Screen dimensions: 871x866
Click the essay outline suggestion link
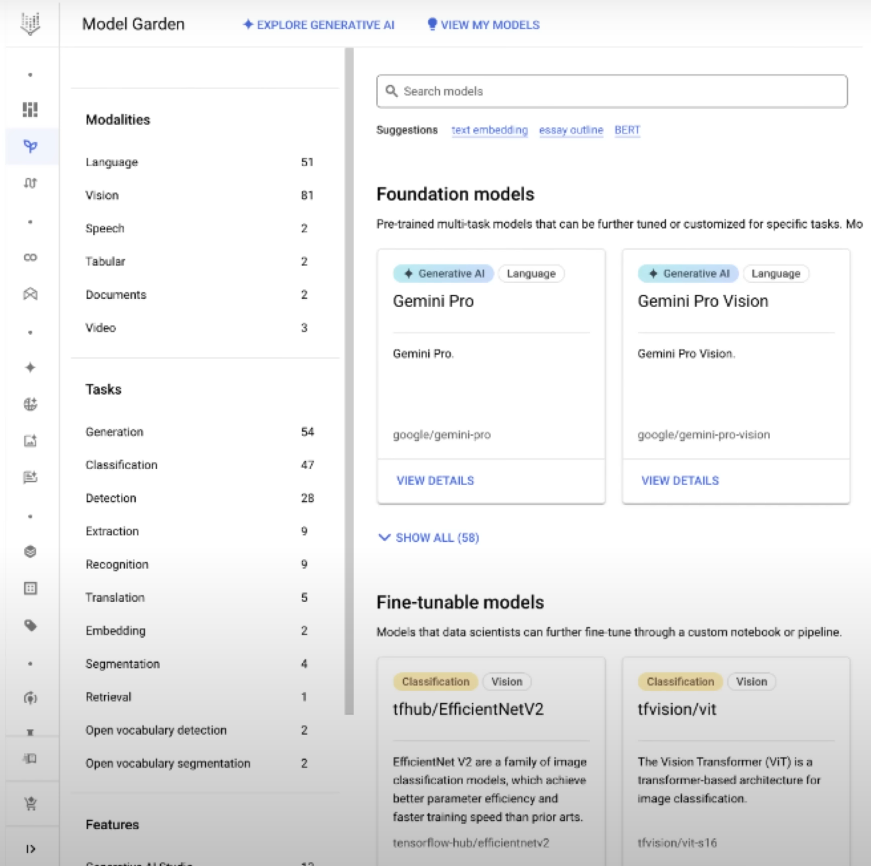(x=571, y=130)
